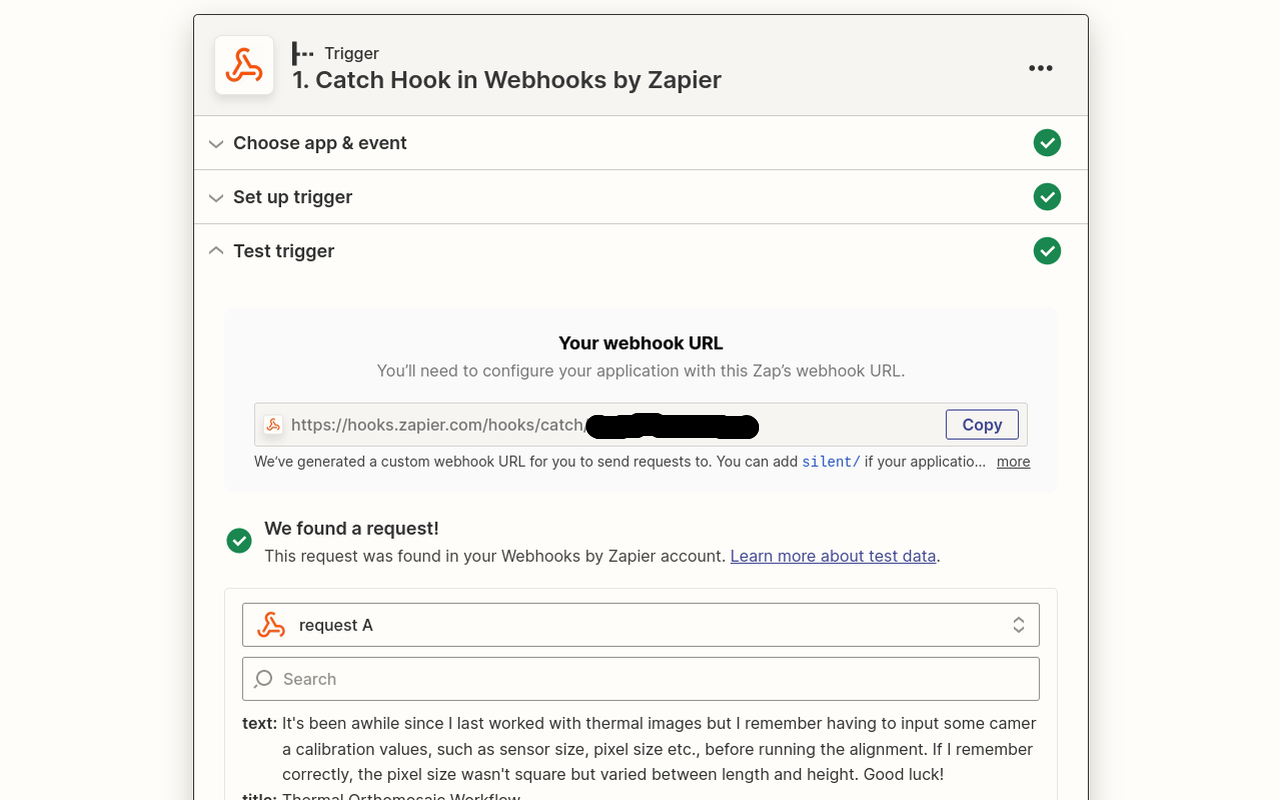Click the small webhook icon in URL field
The image size is (1280, 800).
pyautogui.click(x=273, y=425)
